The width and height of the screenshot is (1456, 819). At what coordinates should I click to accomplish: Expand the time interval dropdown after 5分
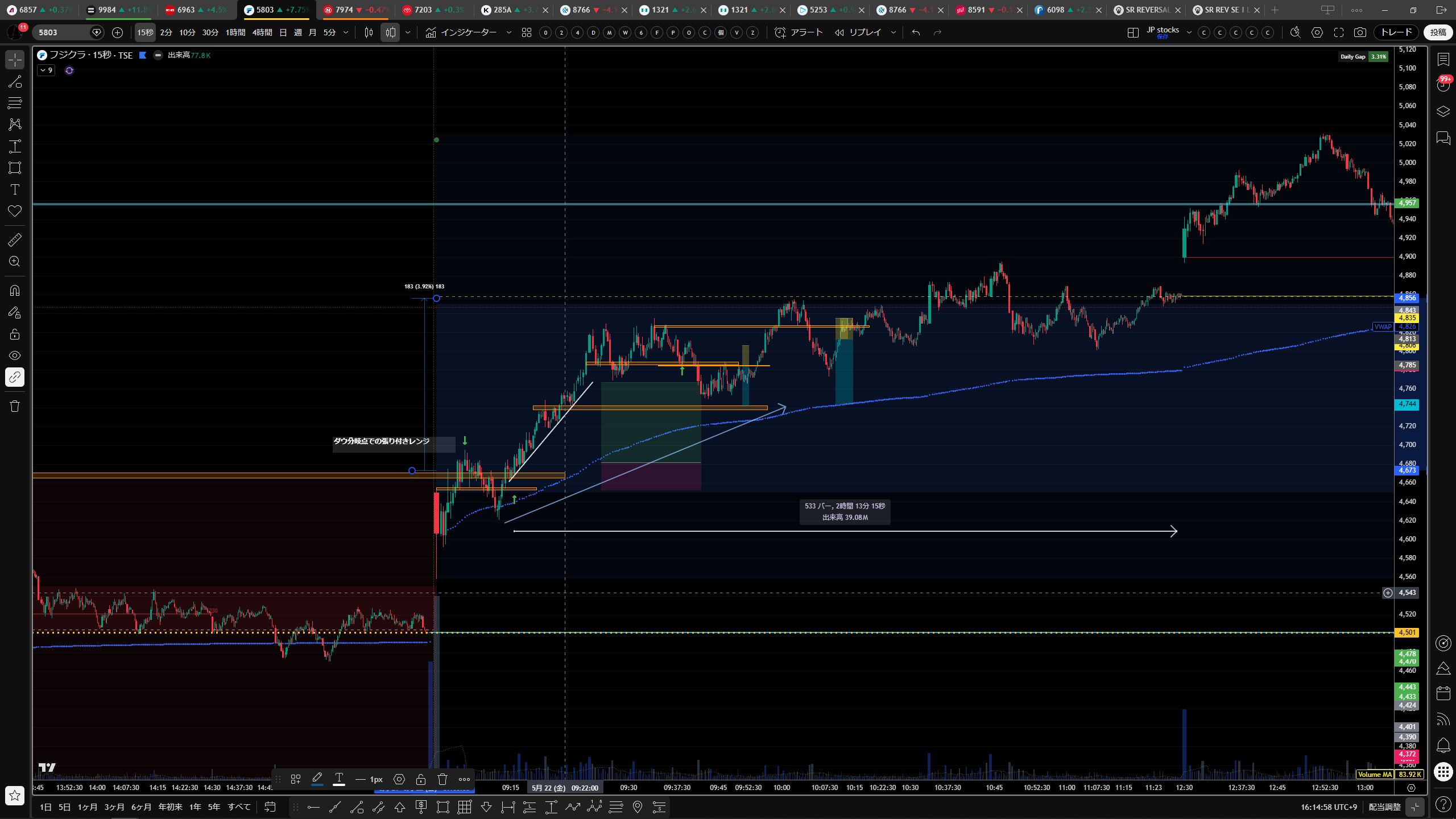click(x=346, y=32)
